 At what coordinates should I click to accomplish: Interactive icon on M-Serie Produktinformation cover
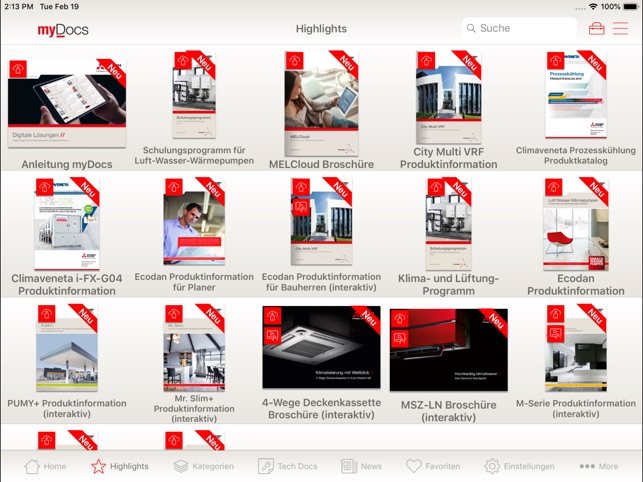555,333
